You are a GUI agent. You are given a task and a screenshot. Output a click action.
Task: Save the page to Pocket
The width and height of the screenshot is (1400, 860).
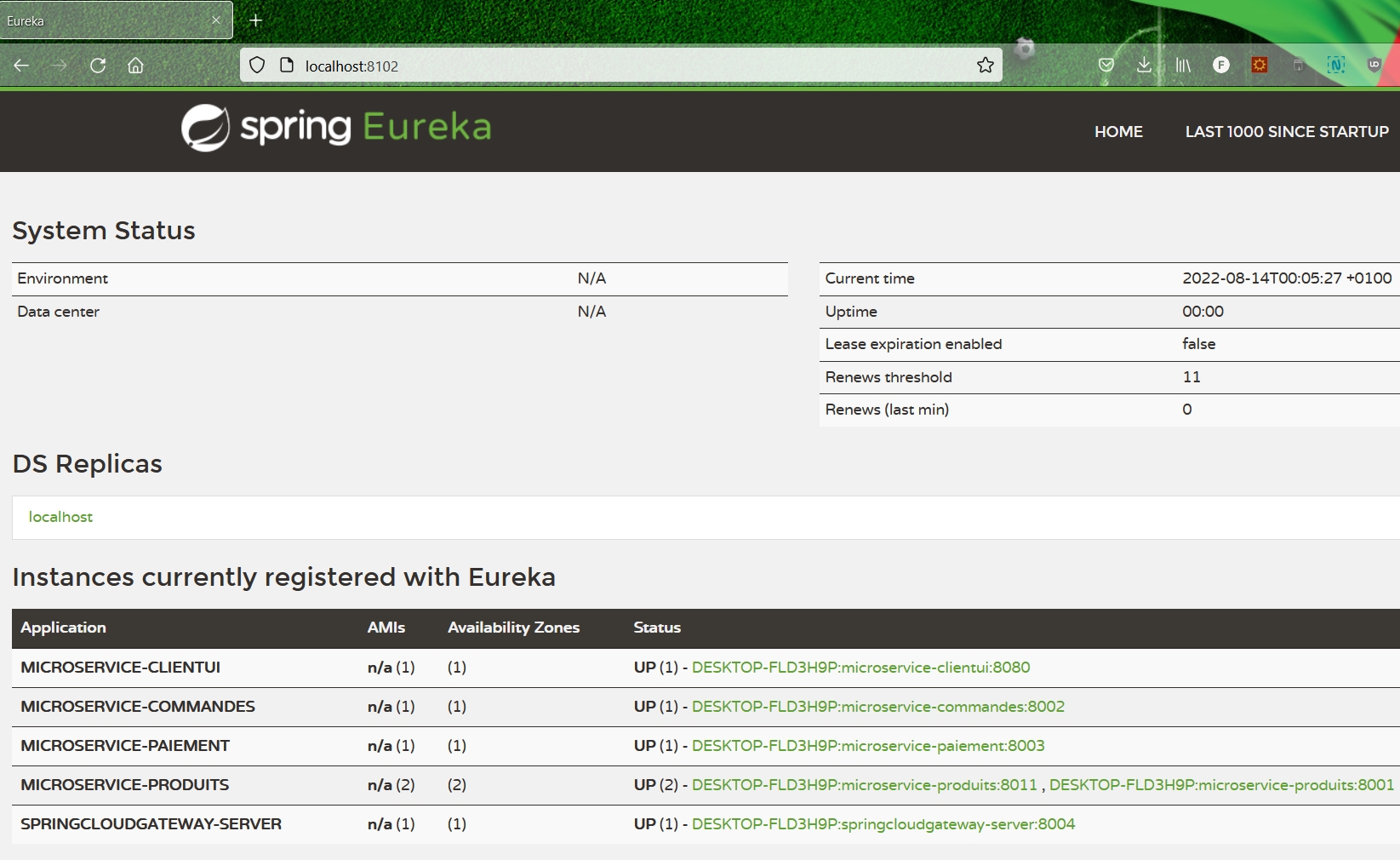tap(1106, 66)
